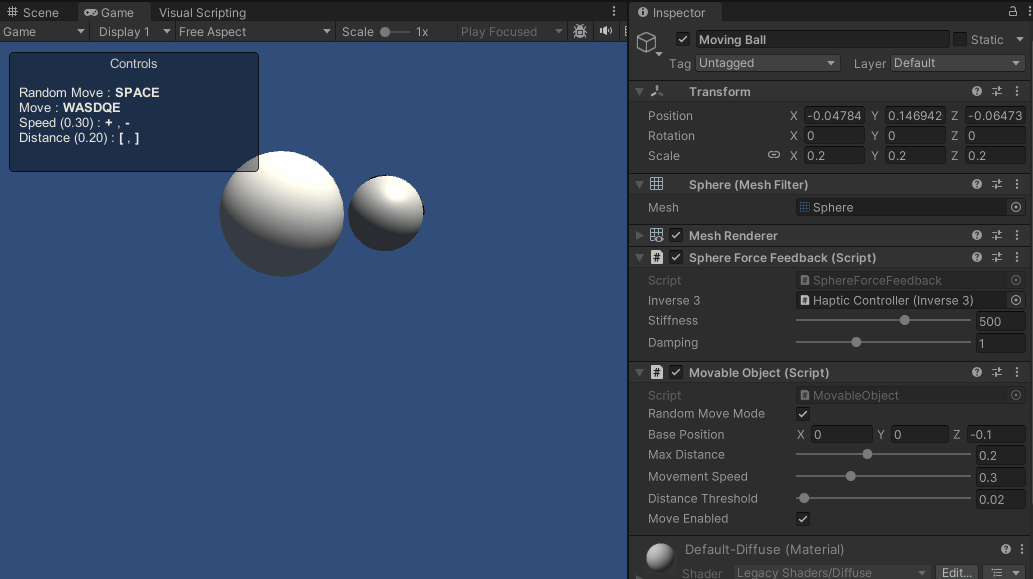Uncheck Move Enabled on Movable Object
The image size is (1033, 579).
[x=803, y=518]
